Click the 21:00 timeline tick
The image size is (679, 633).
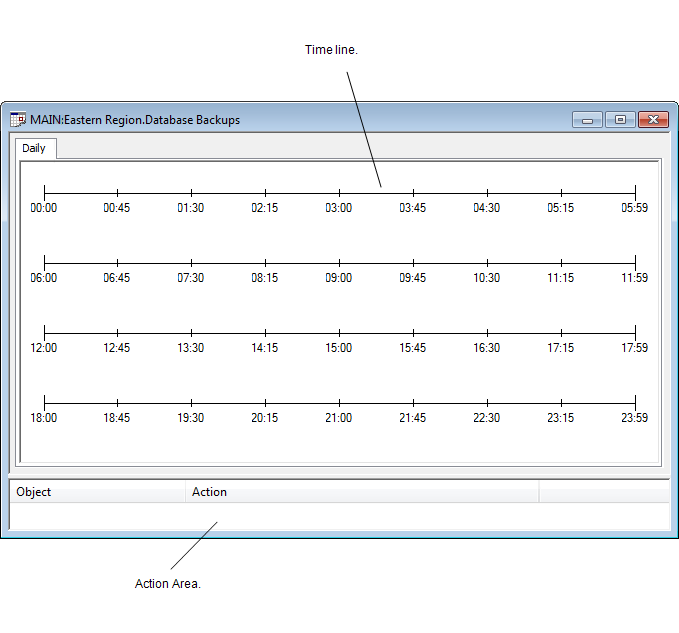(339, 403)
